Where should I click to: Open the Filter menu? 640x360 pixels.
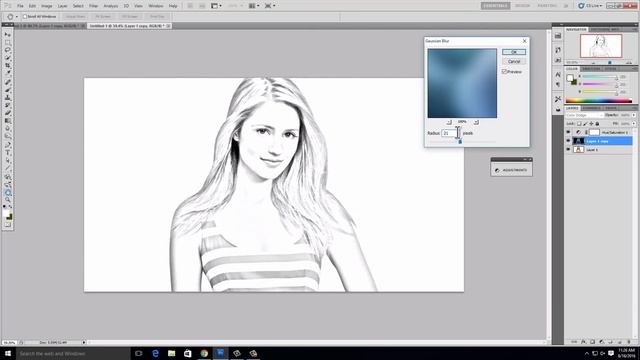coord(93,6)
